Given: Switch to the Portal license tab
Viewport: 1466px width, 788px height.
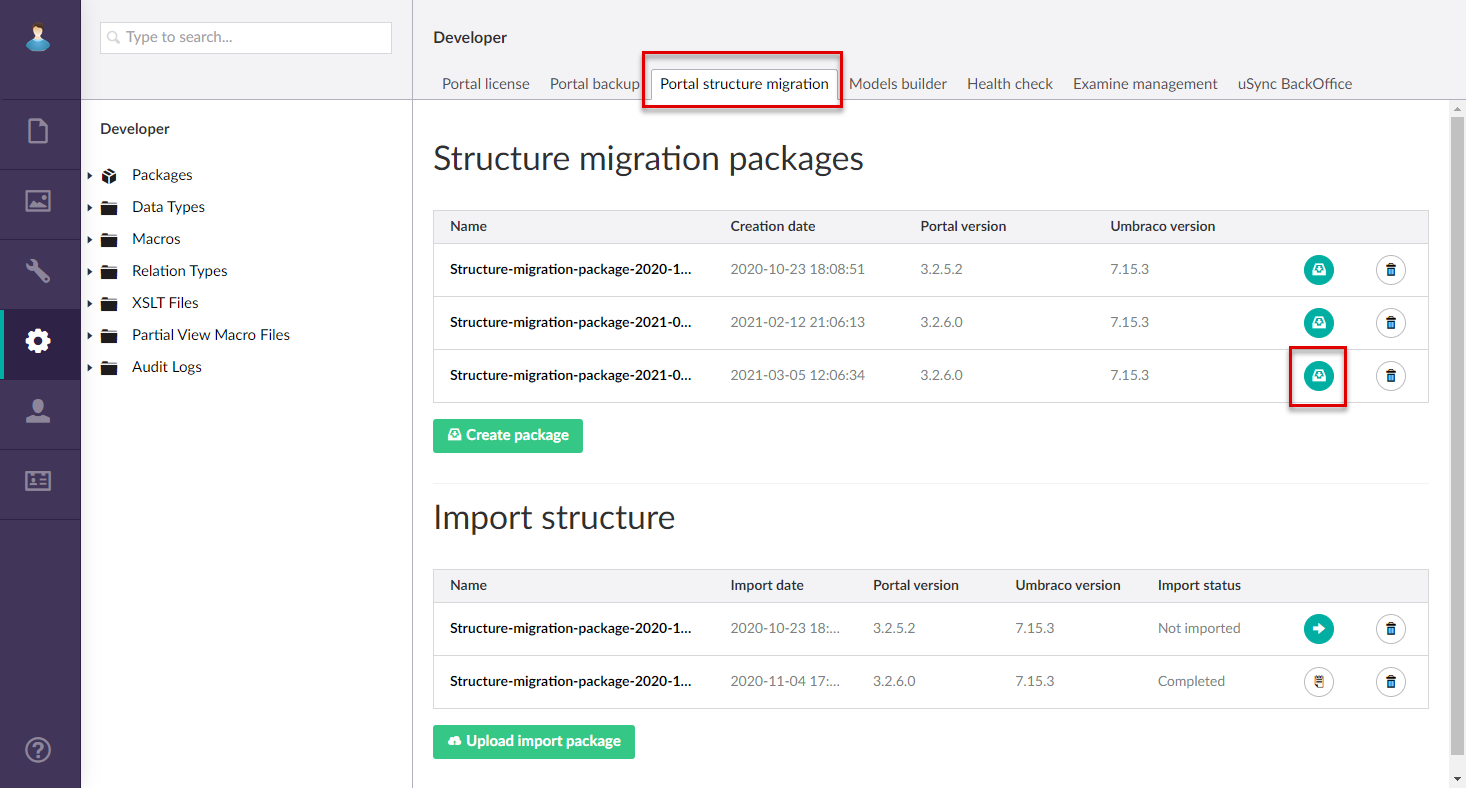Looking at the screenshot, I should point(486,84).
